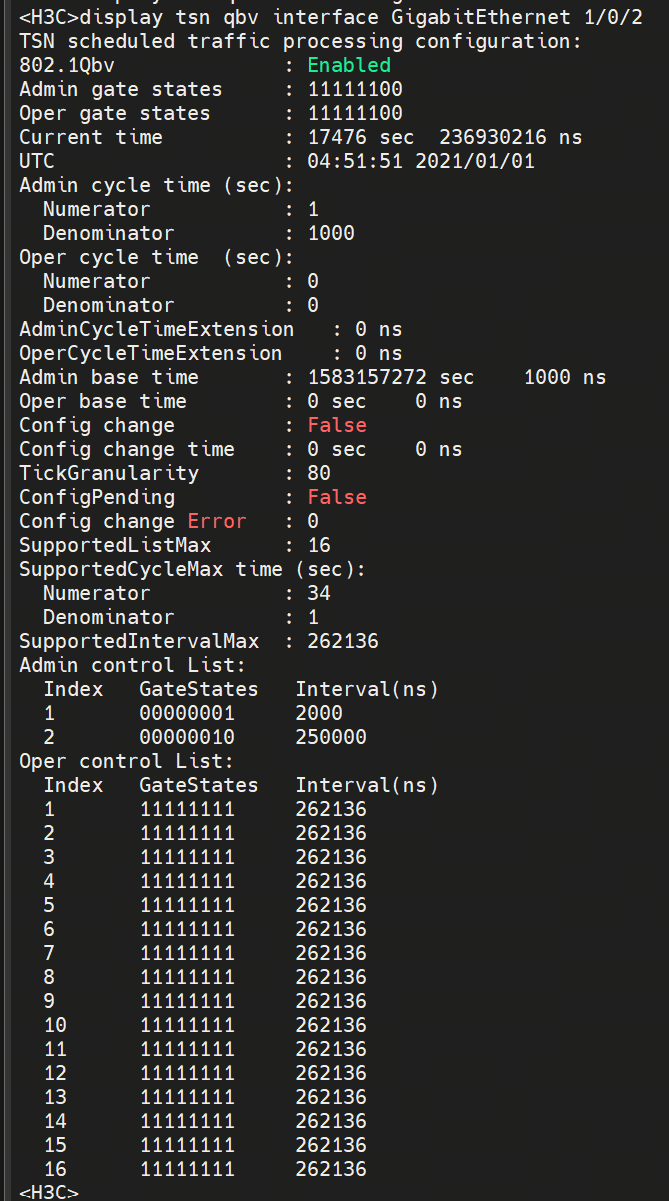Image resolution: width=669 pixels, height=1201 pixels.
Task: Click the Oper control List heading
Action: [132, 761]
